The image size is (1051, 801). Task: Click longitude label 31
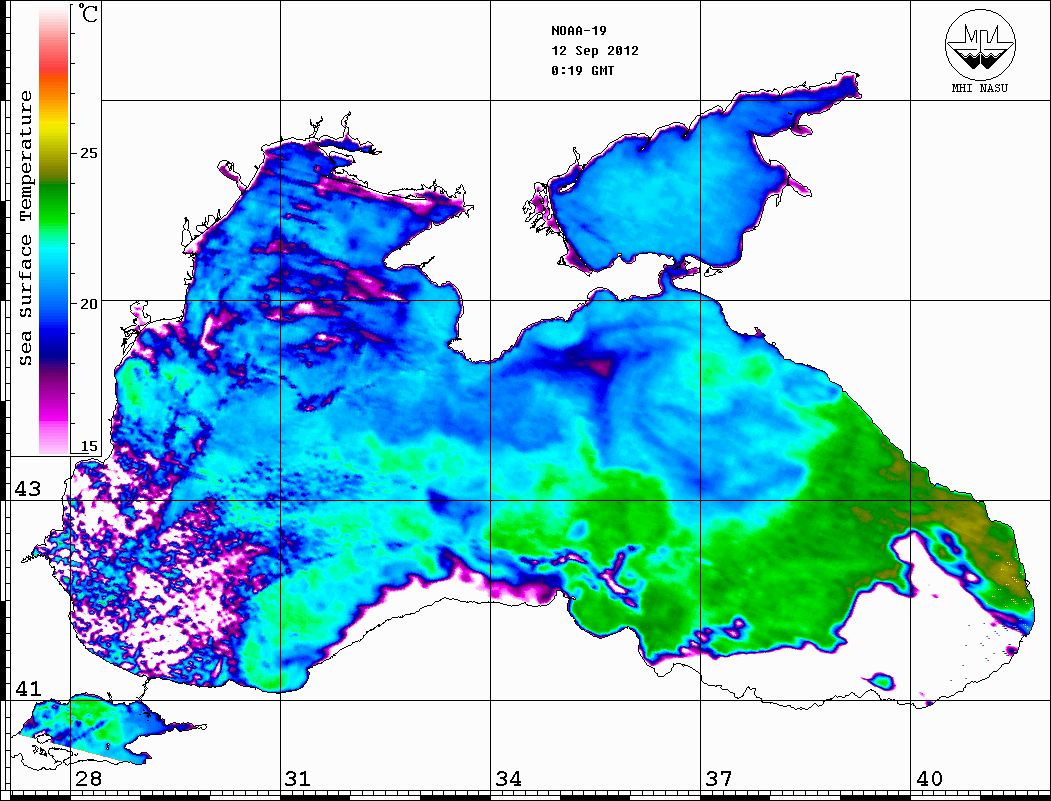coord(298,779)
